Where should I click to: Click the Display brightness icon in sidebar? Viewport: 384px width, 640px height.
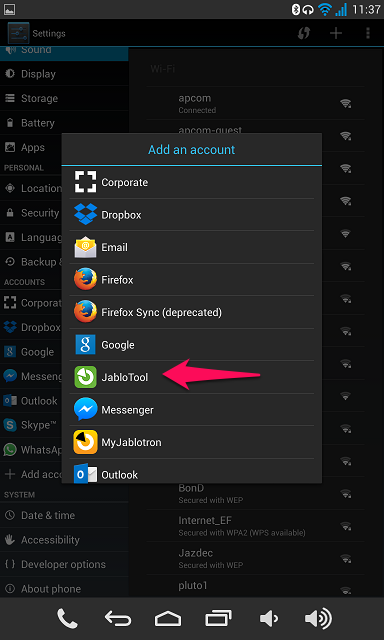coord(10,74)
